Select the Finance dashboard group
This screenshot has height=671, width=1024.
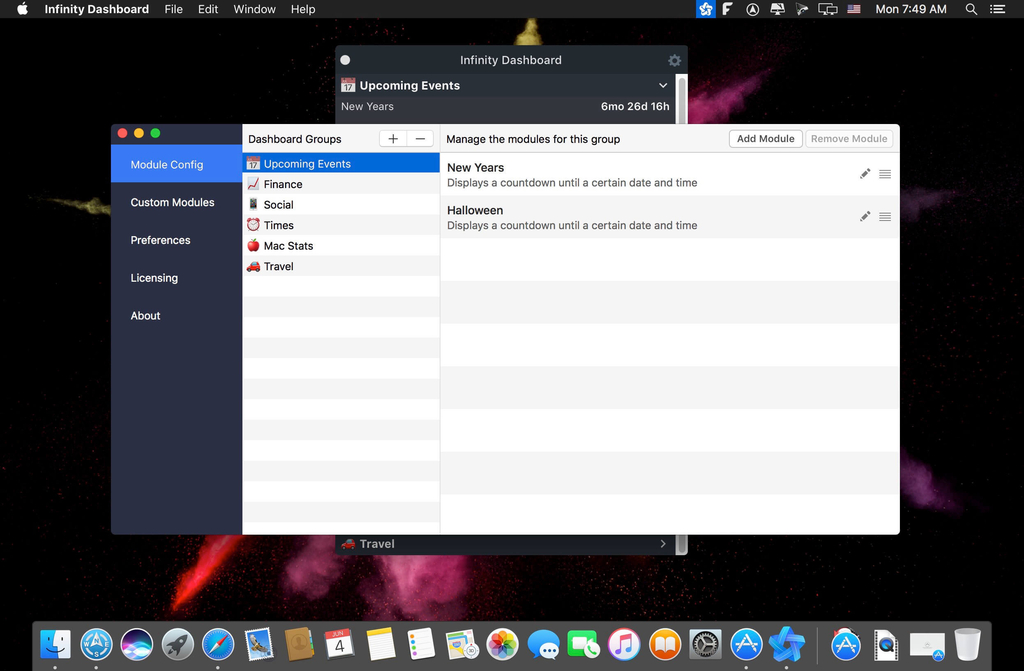[x=283, y=184]
